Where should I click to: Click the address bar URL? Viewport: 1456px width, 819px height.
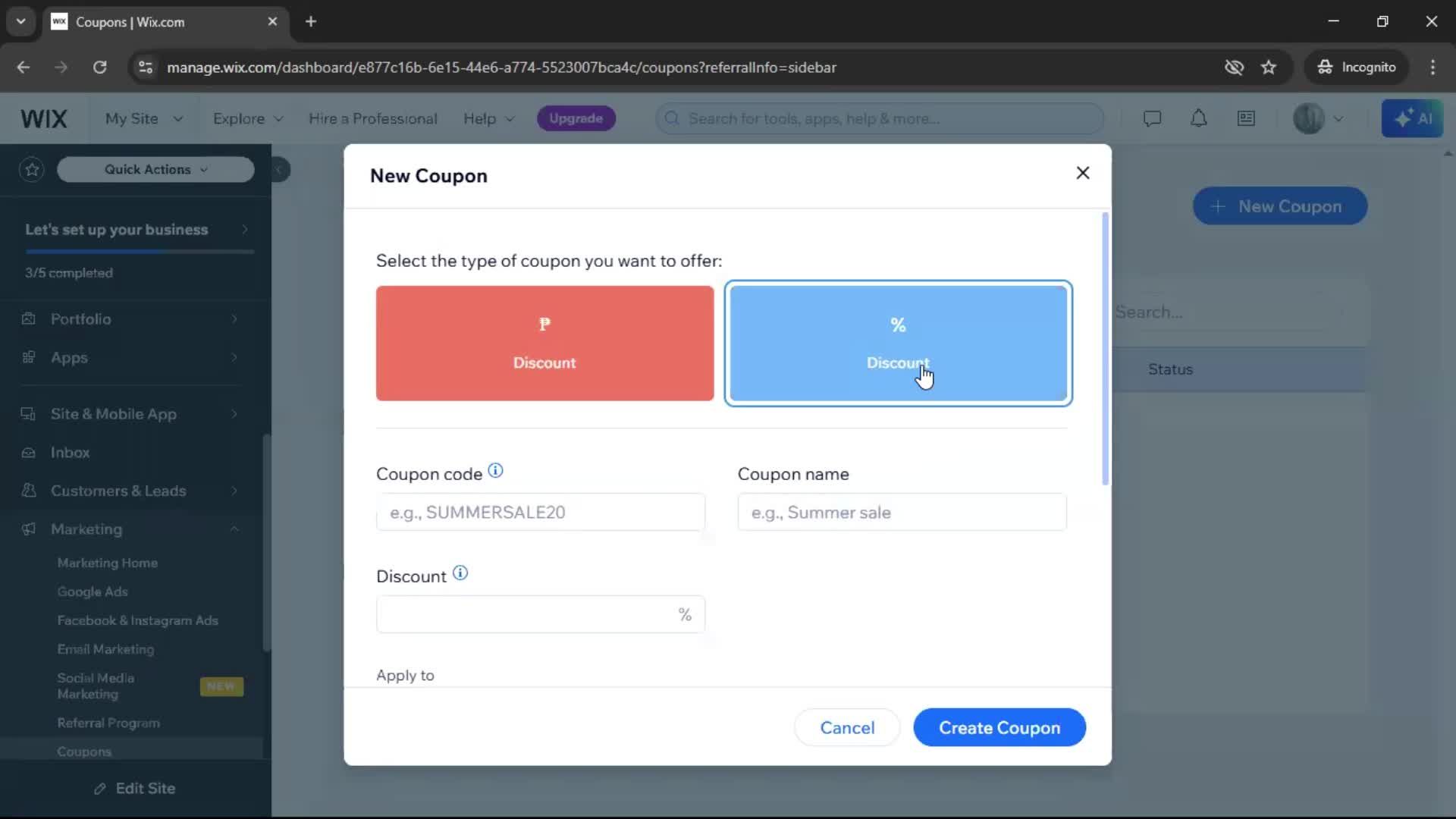point(501,67)
